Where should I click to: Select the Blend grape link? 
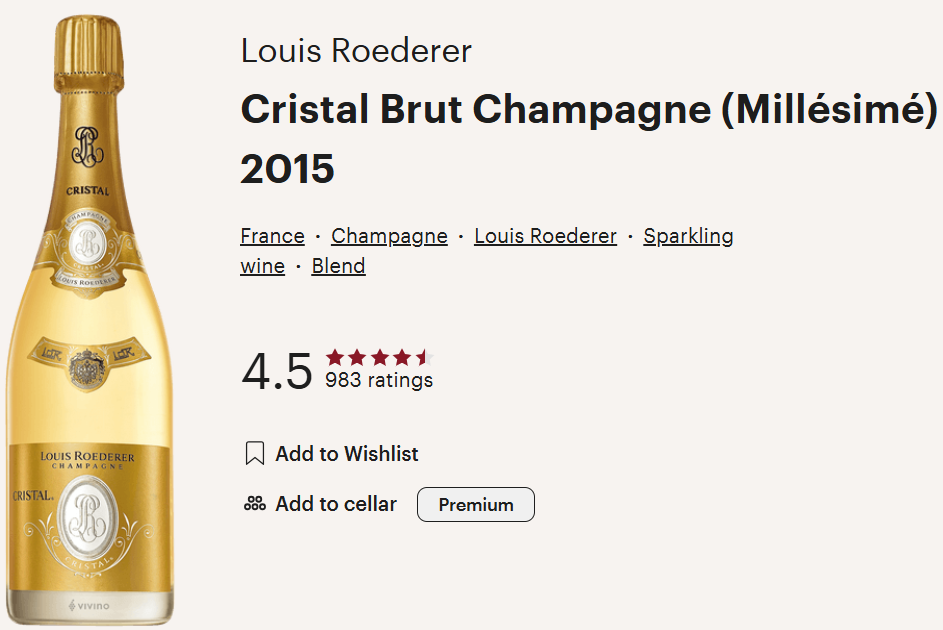pos(338,266)
